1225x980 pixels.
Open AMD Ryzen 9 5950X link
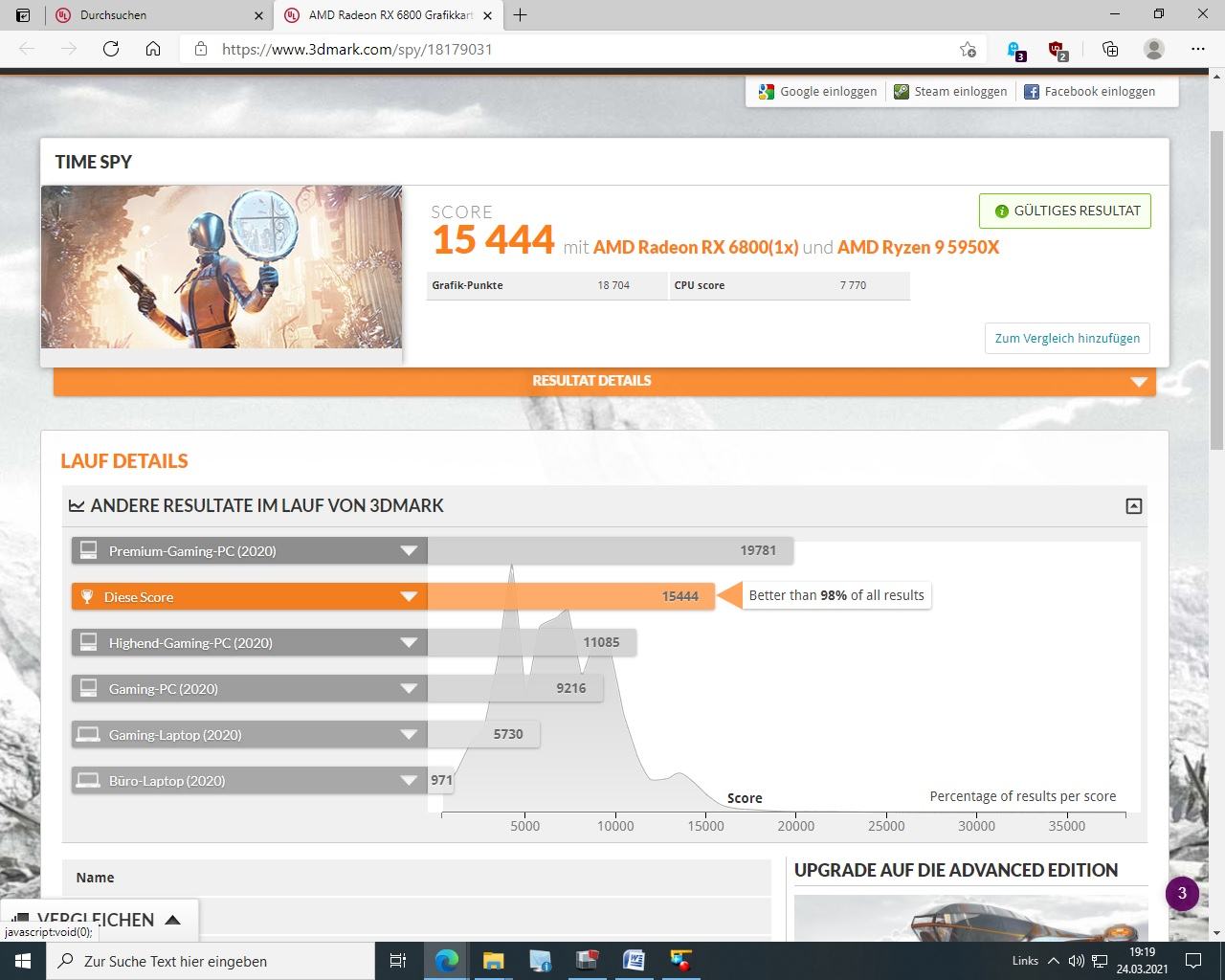918,247
